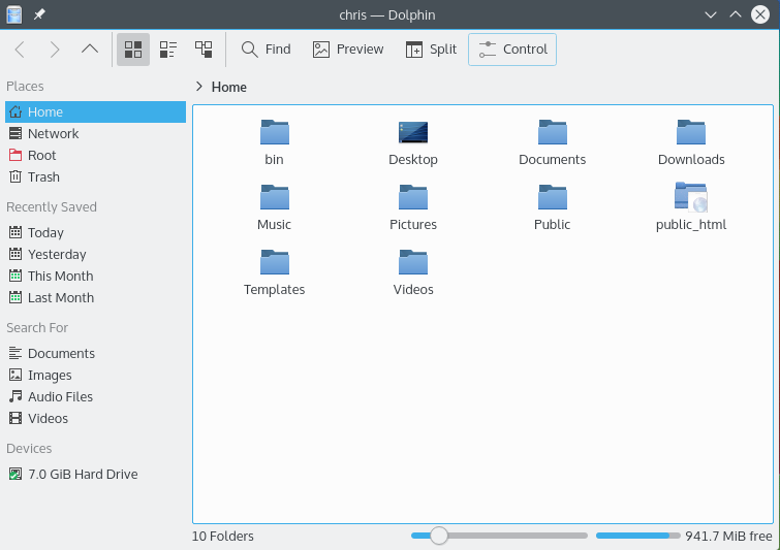Open Network in Places panel
The image size is (780, 550).
(96, 133)
